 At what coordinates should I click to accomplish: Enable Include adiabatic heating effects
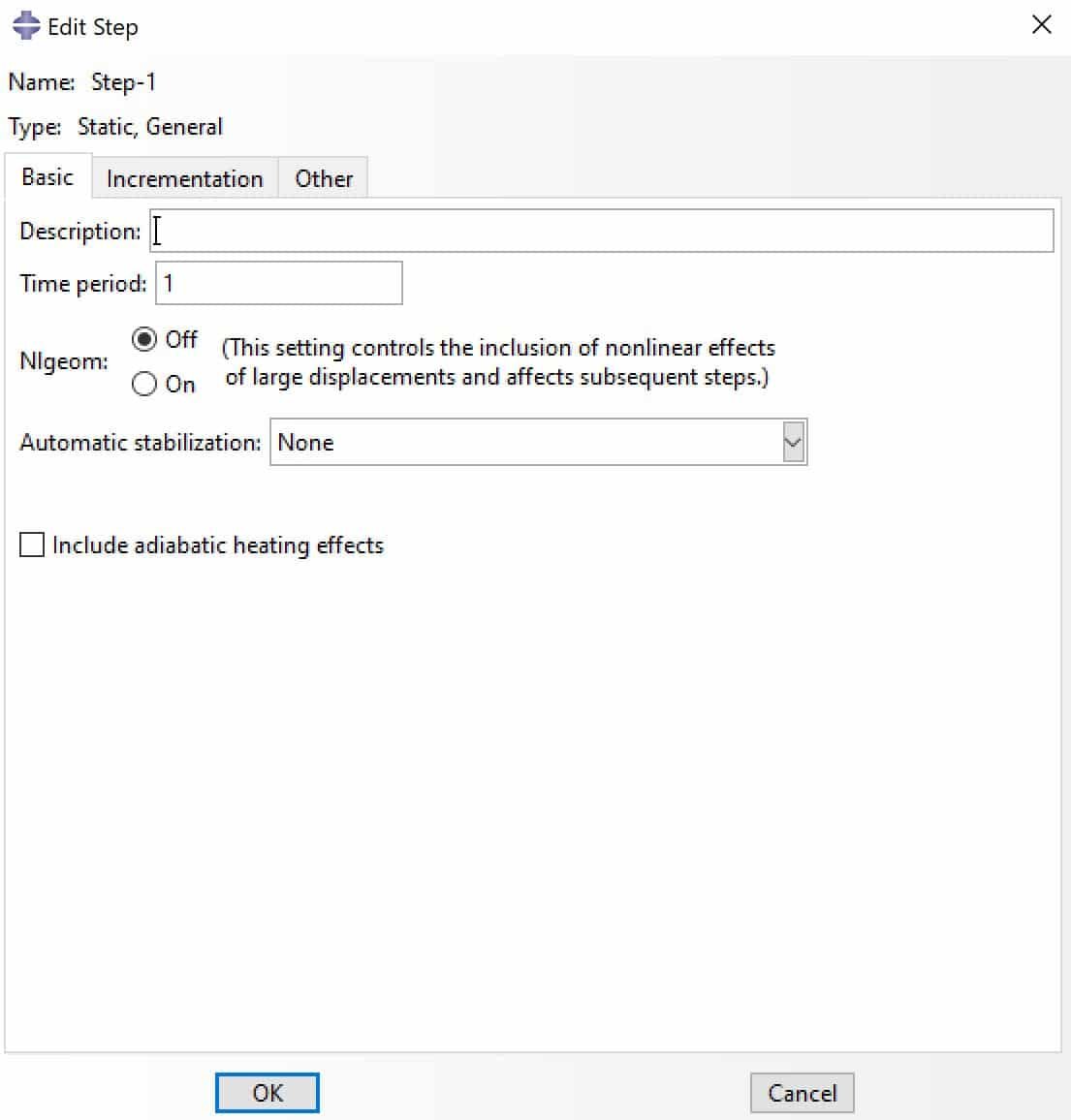click(31, 545)
